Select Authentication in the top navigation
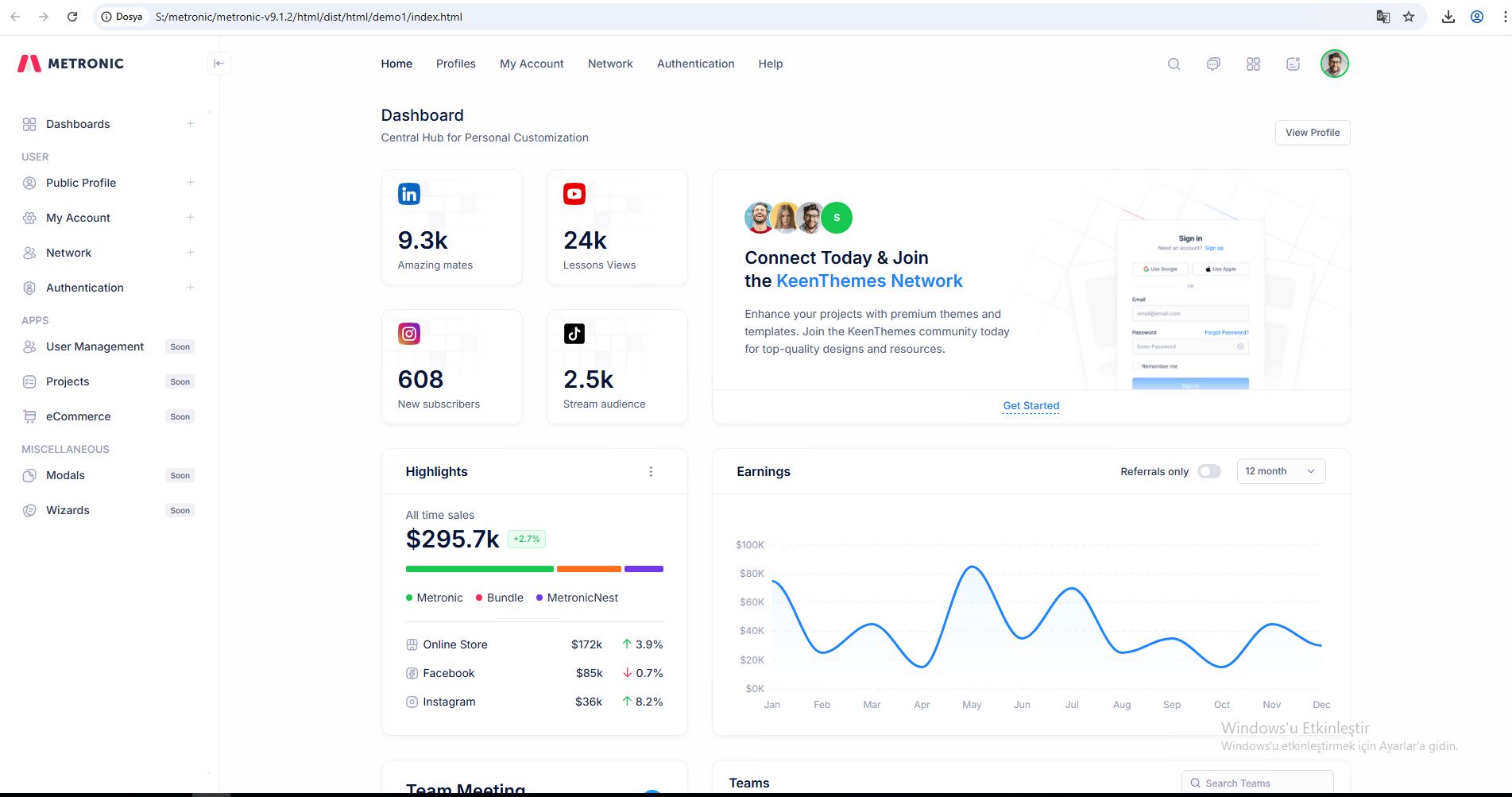The width and height of the screenshot is (1512, 797). 695,64
